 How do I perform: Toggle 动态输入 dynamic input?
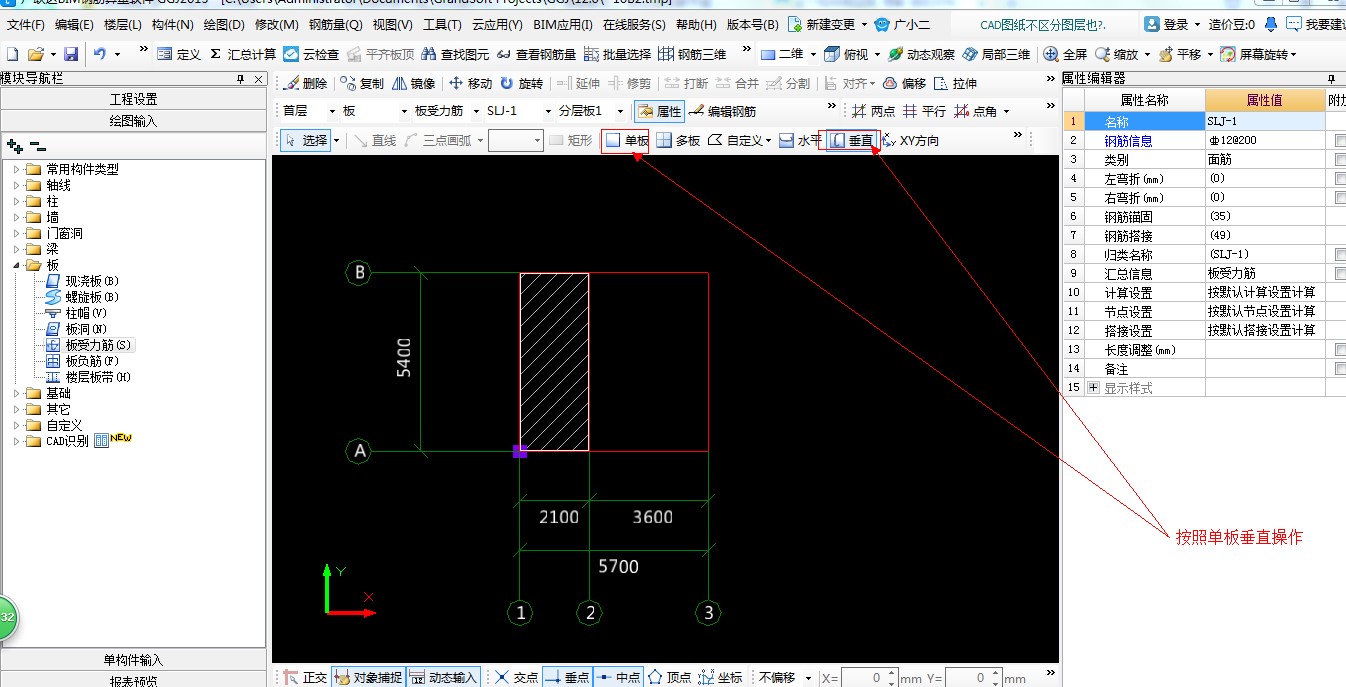(444, 677)
